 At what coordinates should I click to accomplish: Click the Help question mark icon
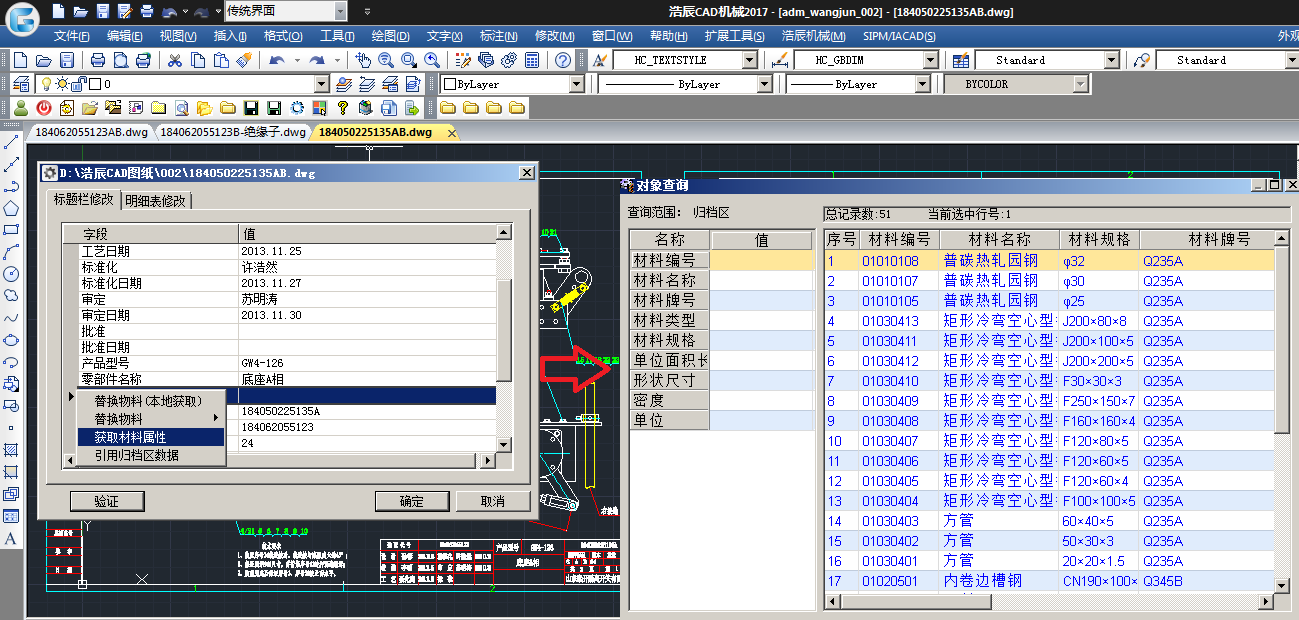[563, 60]
